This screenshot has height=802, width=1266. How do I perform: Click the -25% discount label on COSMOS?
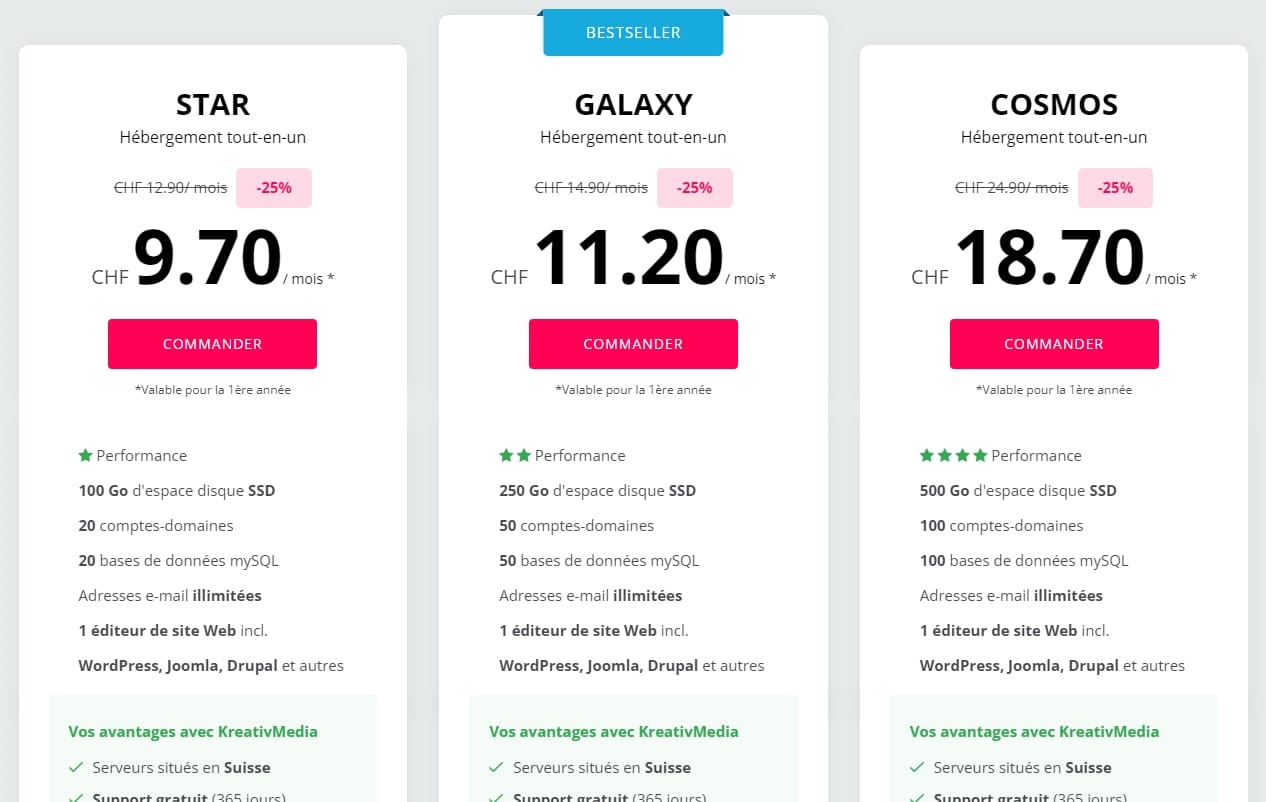(x=1115, y=188)
